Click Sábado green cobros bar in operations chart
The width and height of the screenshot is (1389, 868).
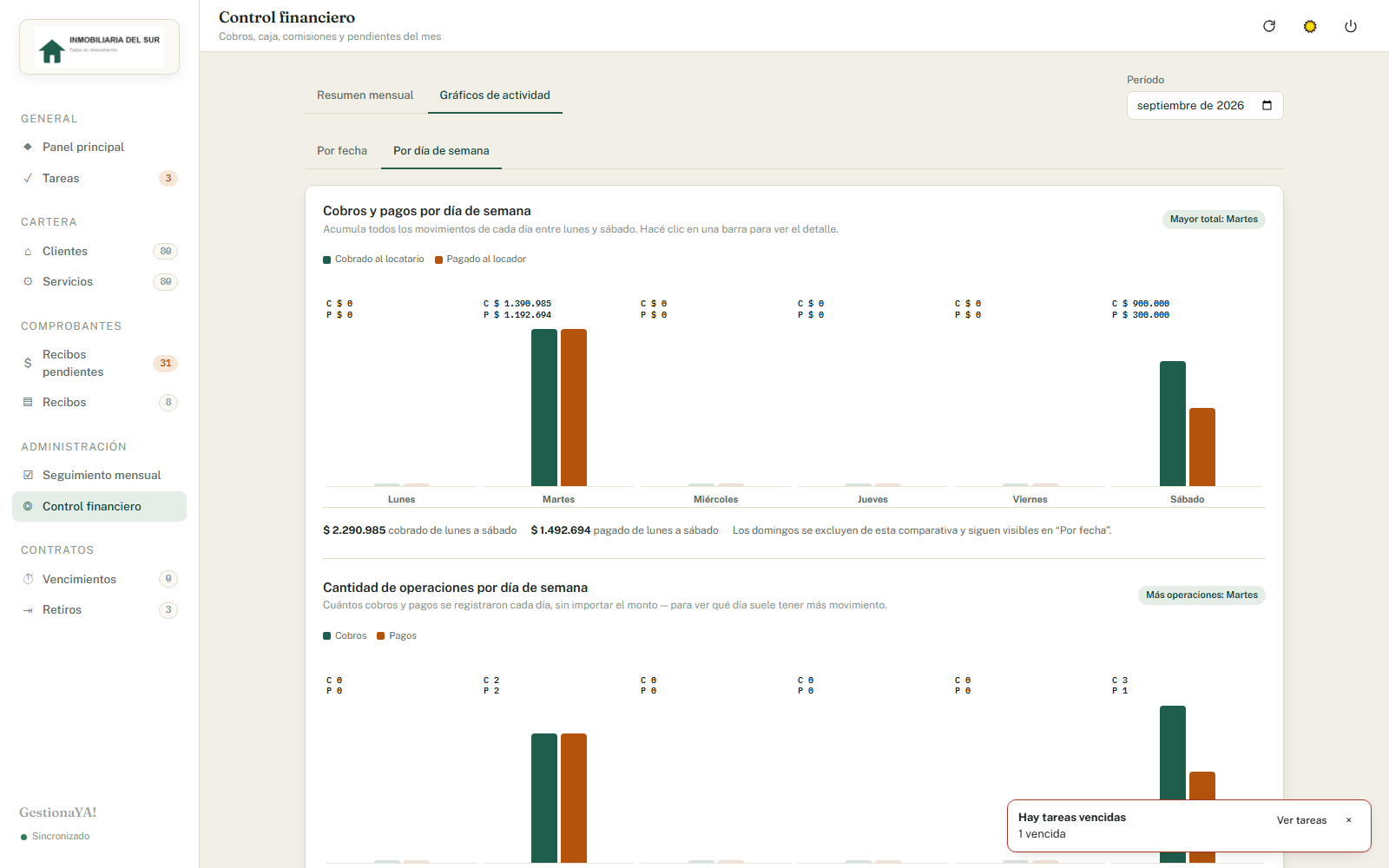pyautogui.click(x=1173, y=753)
